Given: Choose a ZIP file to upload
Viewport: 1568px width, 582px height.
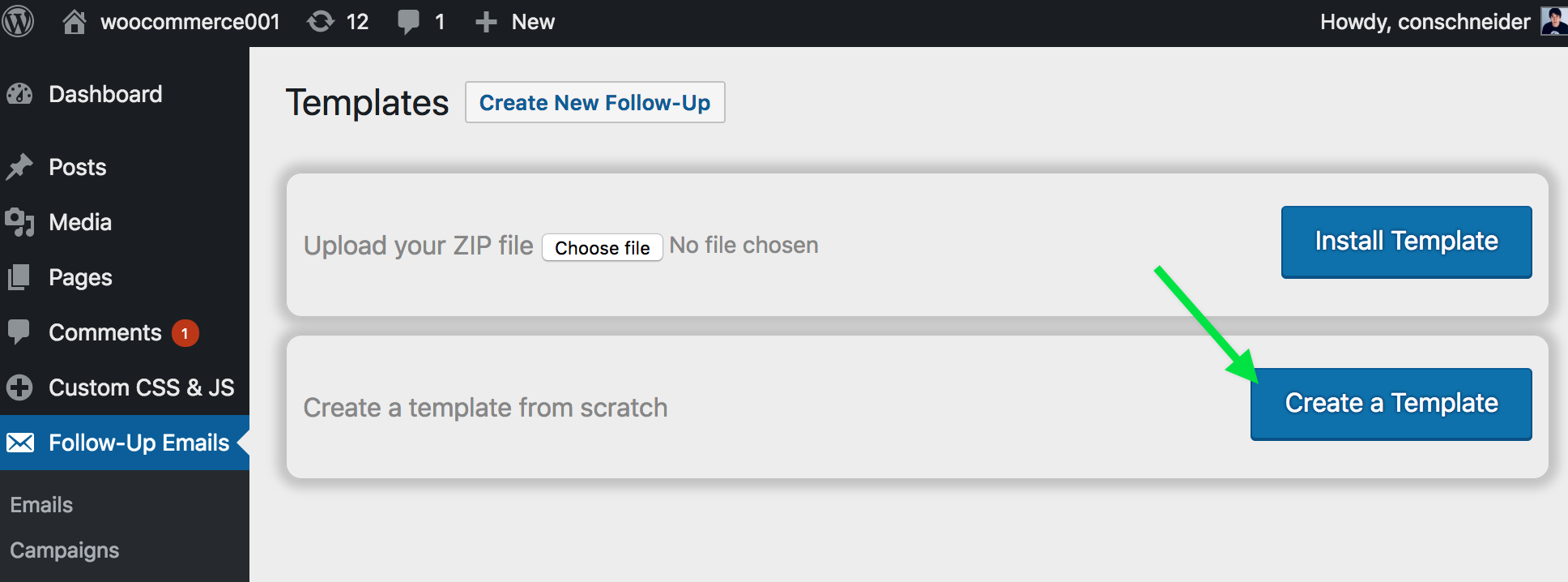Looking at the screenshot, I should (603, 247).
